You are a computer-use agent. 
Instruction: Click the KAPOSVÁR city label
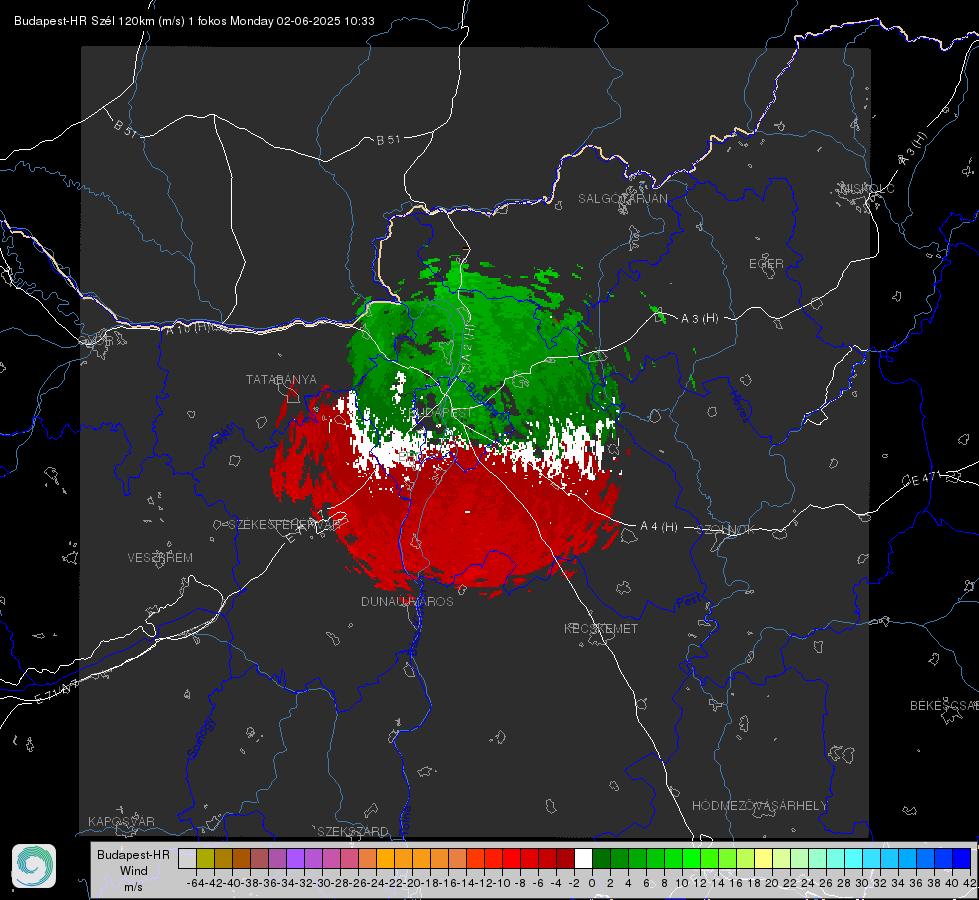pyautogui.click(x=121, y=821)
